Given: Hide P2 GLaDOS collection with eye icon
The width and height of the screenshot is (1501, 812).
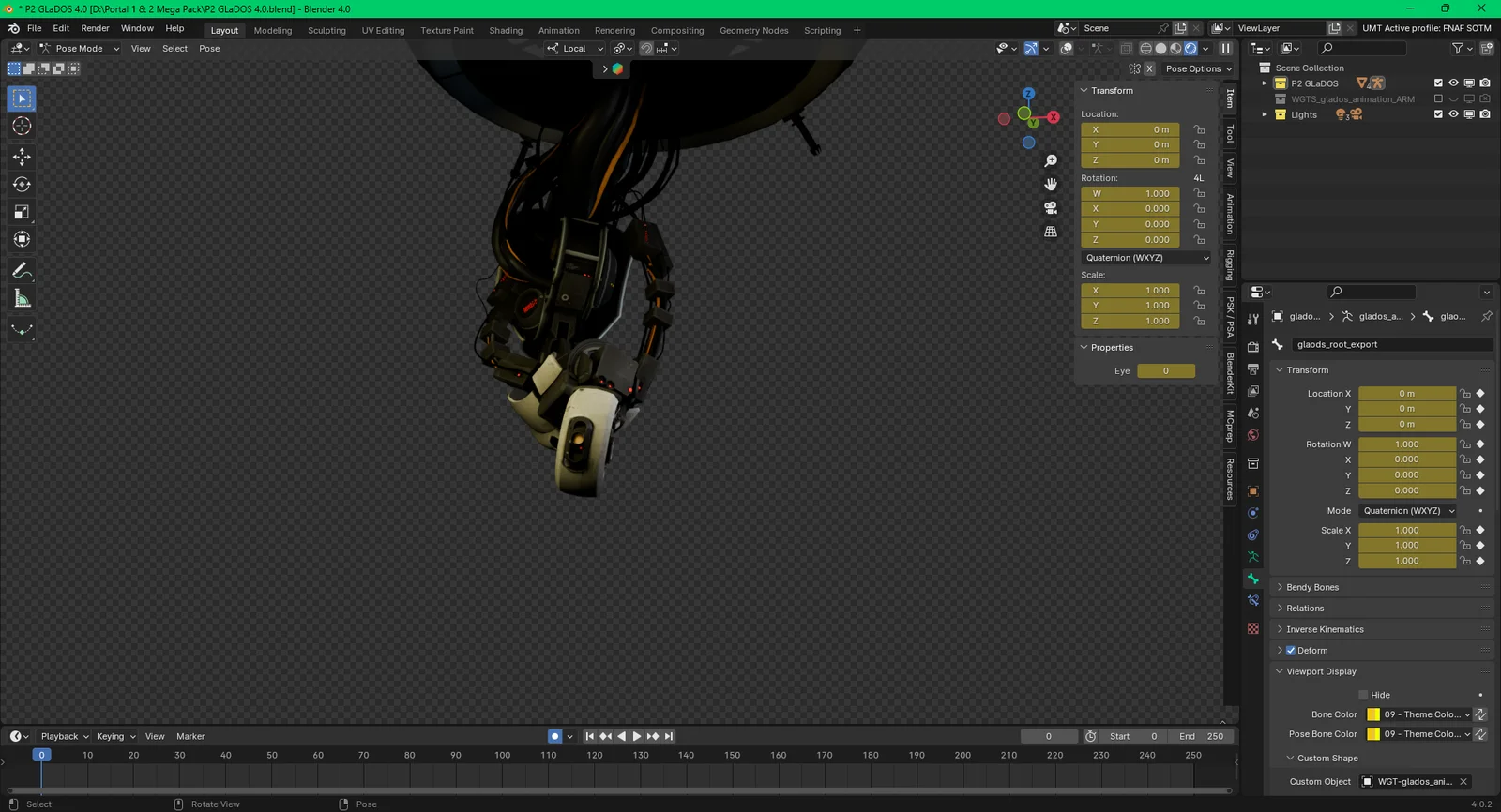Looking at the screenshot, I should click(1453, 83).
